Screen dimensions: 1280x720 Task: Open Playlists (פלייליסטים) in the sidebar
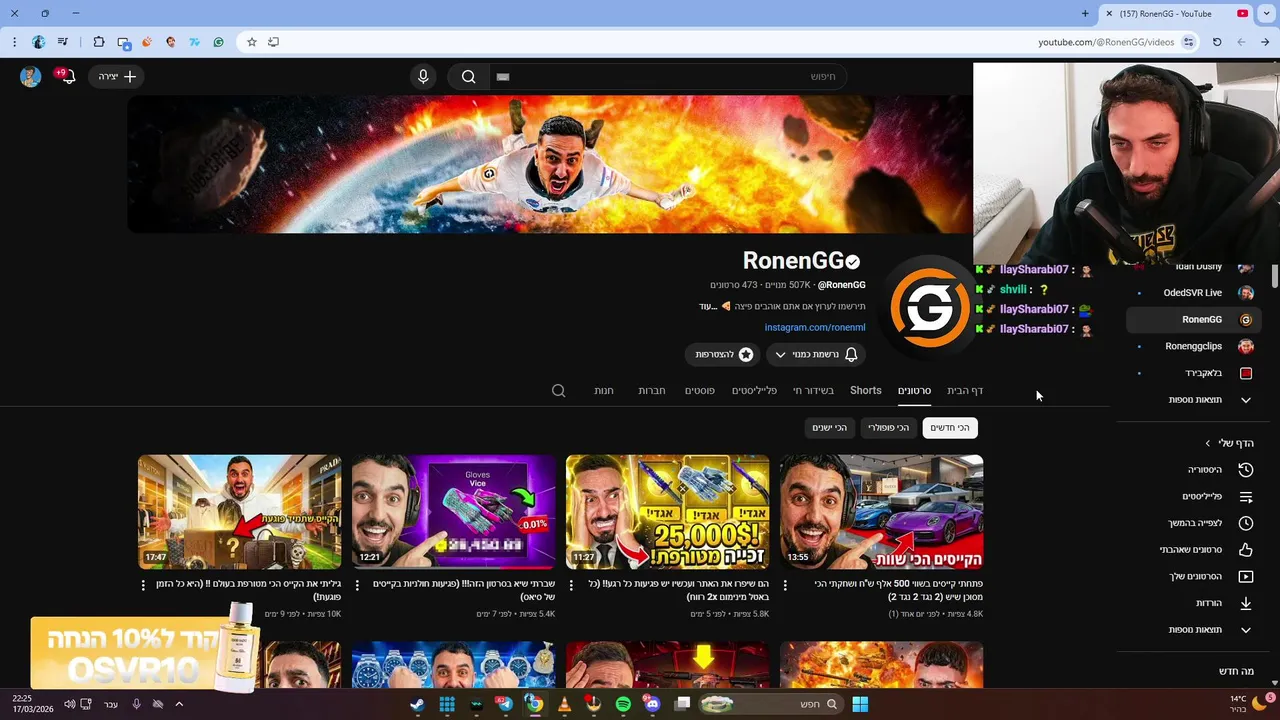(1192, 497)
